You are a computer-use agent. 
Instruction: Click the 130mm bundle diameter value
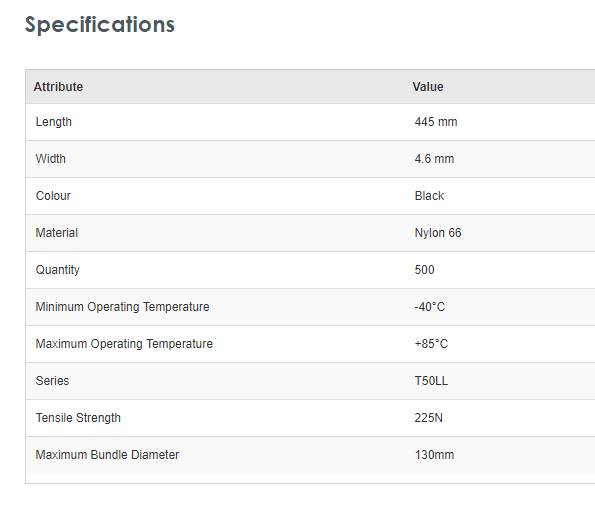coord(434,455)
